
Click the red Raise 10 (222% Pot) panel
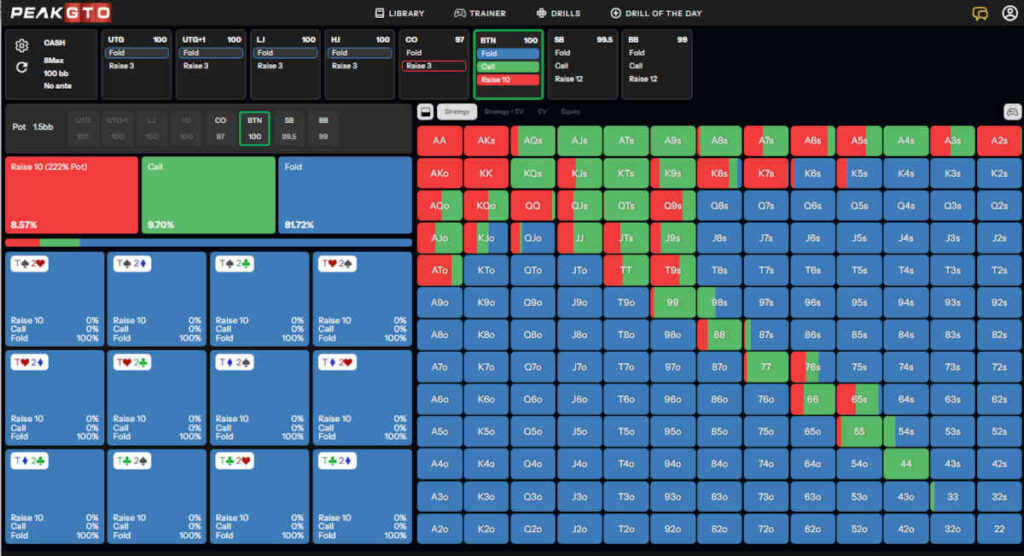tap(72, 195)
